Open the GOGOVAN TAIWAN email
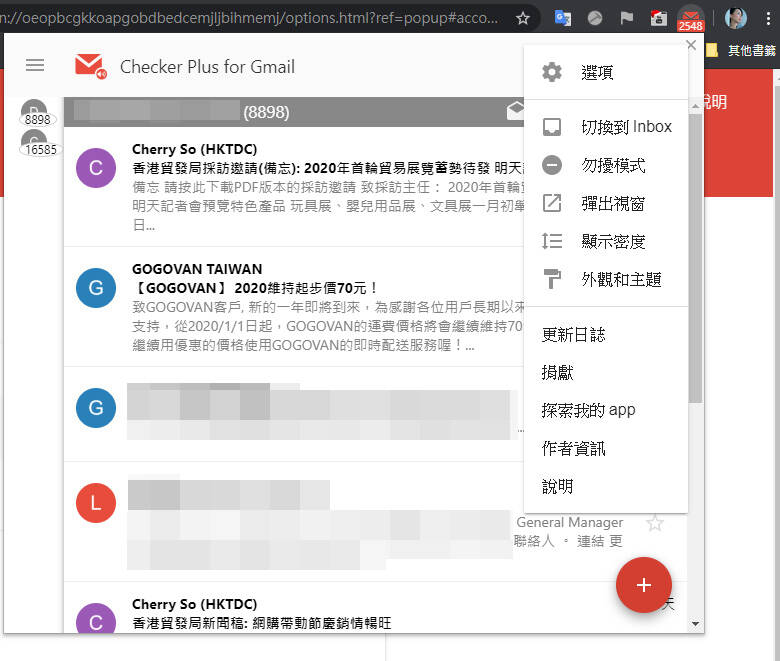Viewport: 780px width, 661px height. (294, 307)
